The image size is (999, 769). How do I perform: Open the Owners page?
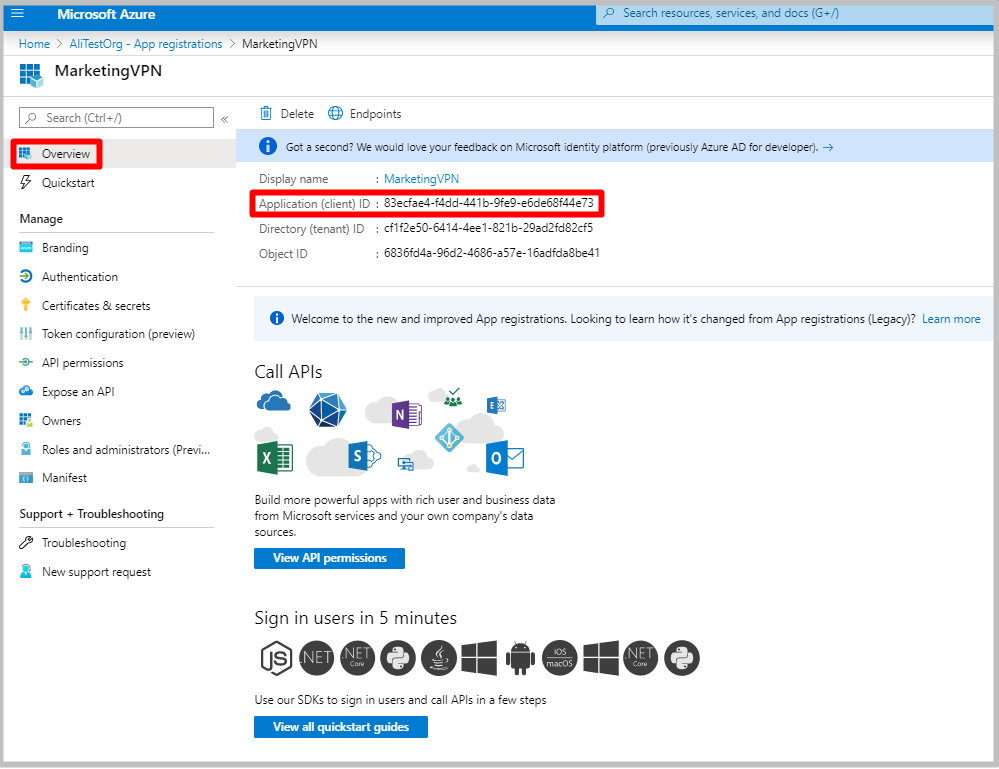coord(61,420)
